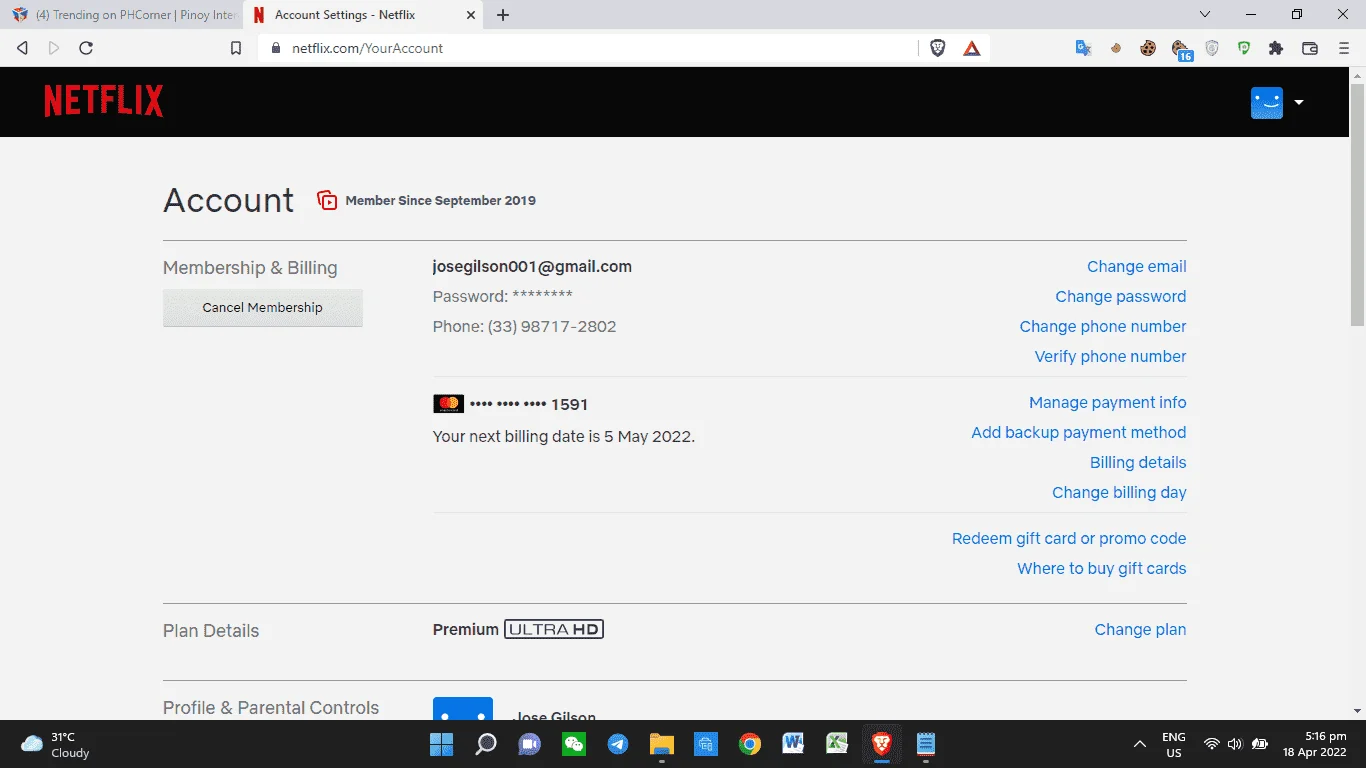This screenshot has width=1366, height=768.
Task: Click the ENG US language indicator
Action: pos(1174,744)
